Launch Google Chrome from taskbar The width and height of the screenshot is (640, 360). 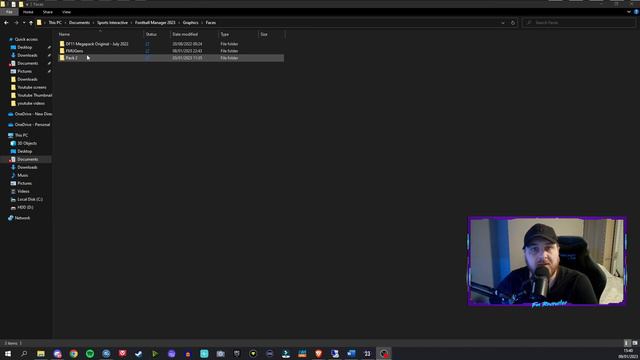point(73,353)
